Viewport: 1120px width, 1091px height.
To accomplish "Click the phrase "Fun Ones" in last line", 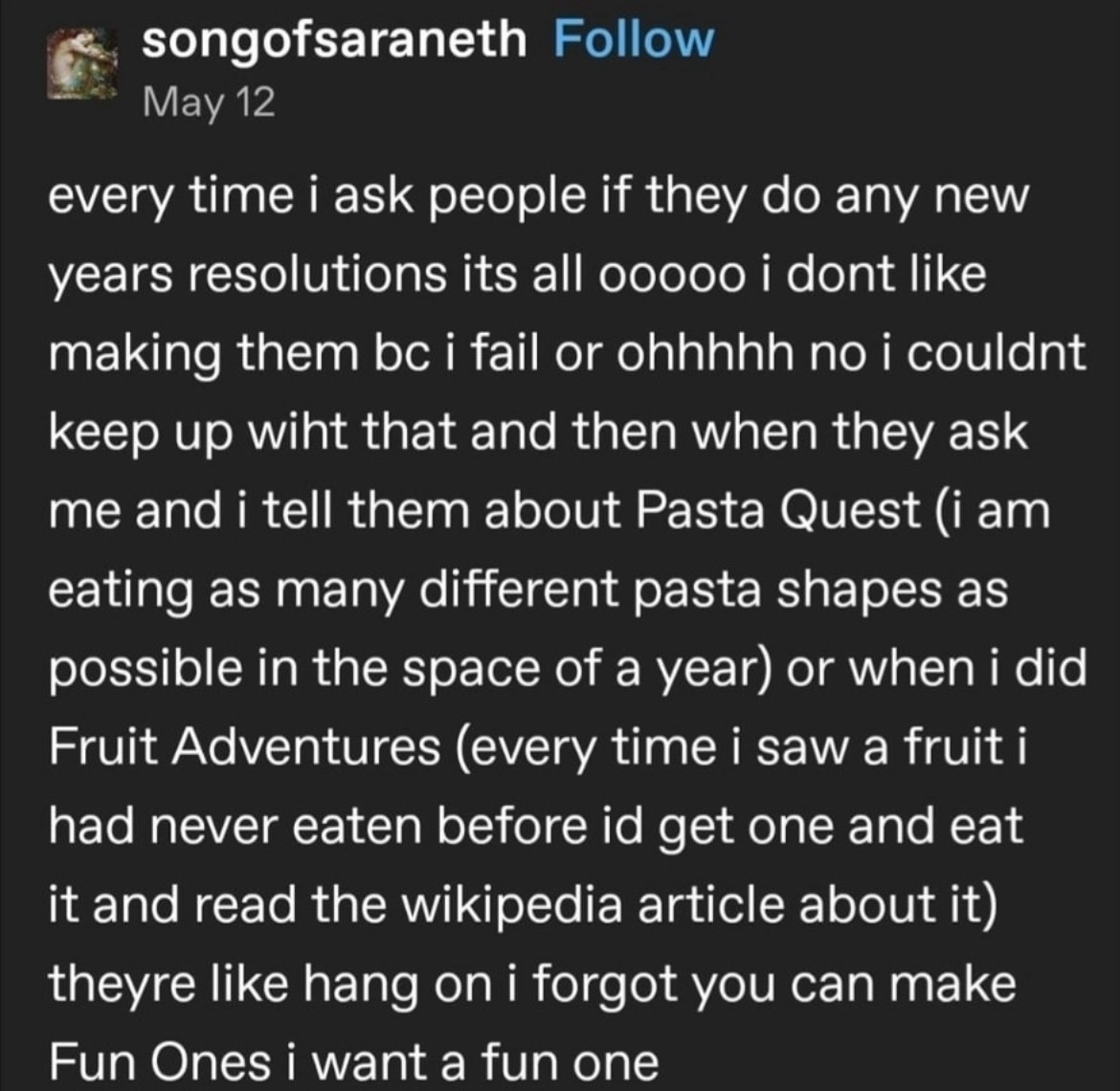I will click(x=160, y=1061).
